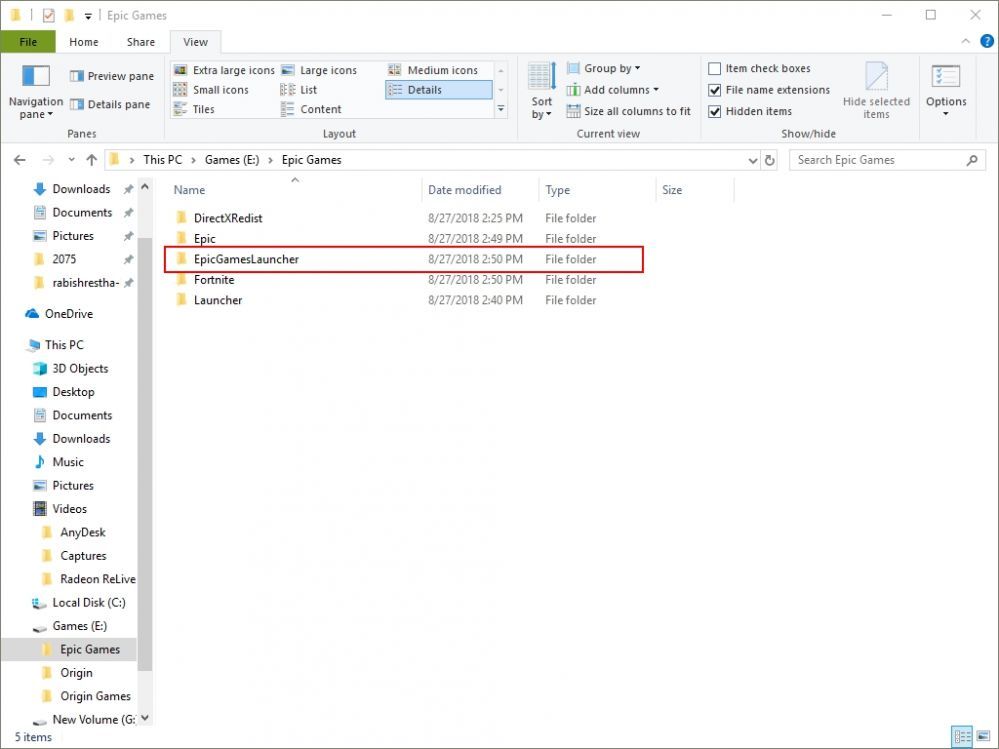999x749 pixels.
Task: Click the Search Epic Games field
Action: point(887,160)
